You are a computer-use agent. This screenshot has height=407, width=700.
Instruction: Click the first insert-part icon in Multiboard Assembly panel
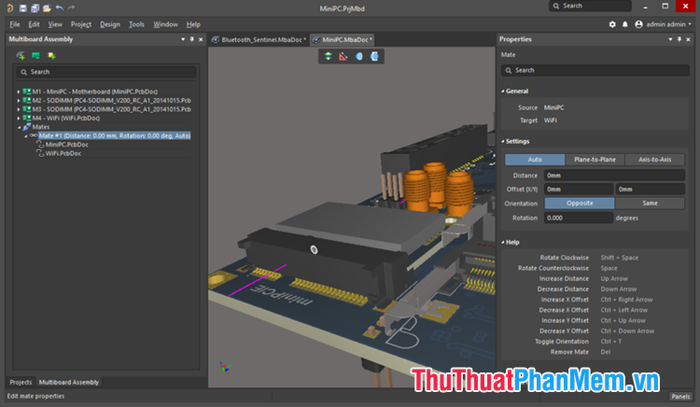21,56
